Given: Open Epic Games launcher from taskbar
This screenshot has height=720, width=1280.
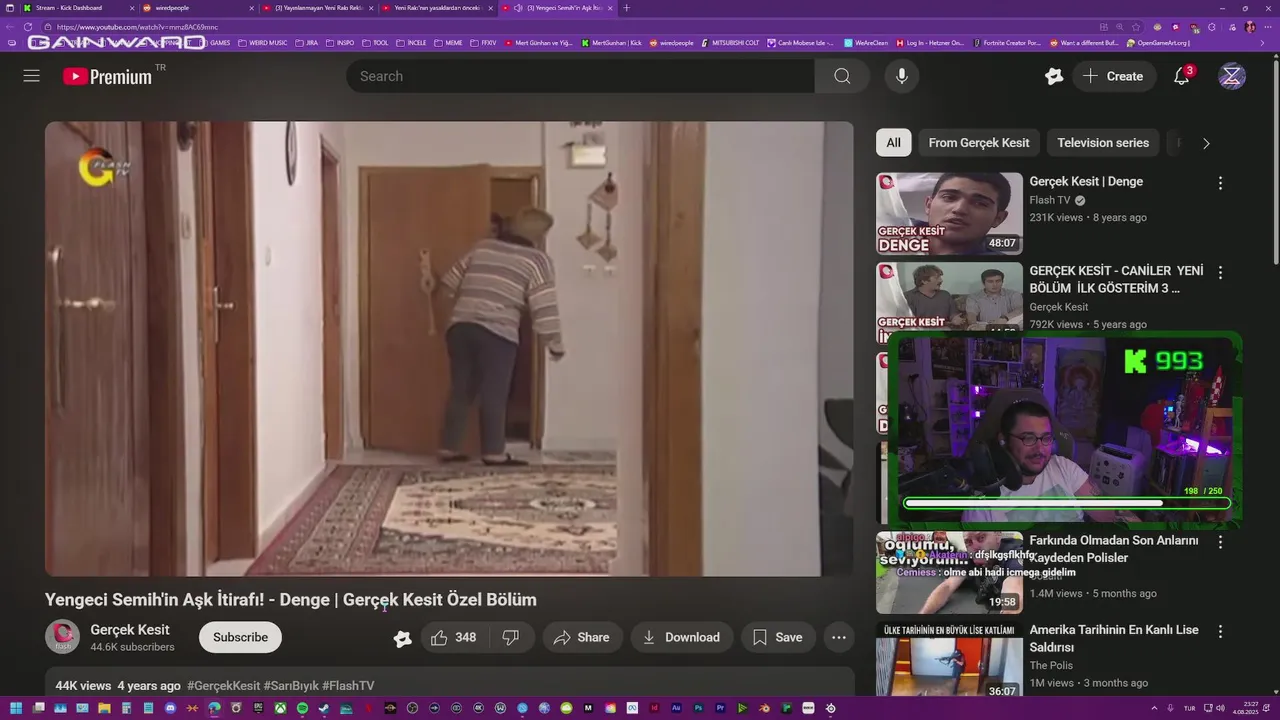Looking at the screenshot, I should (258, 709).
